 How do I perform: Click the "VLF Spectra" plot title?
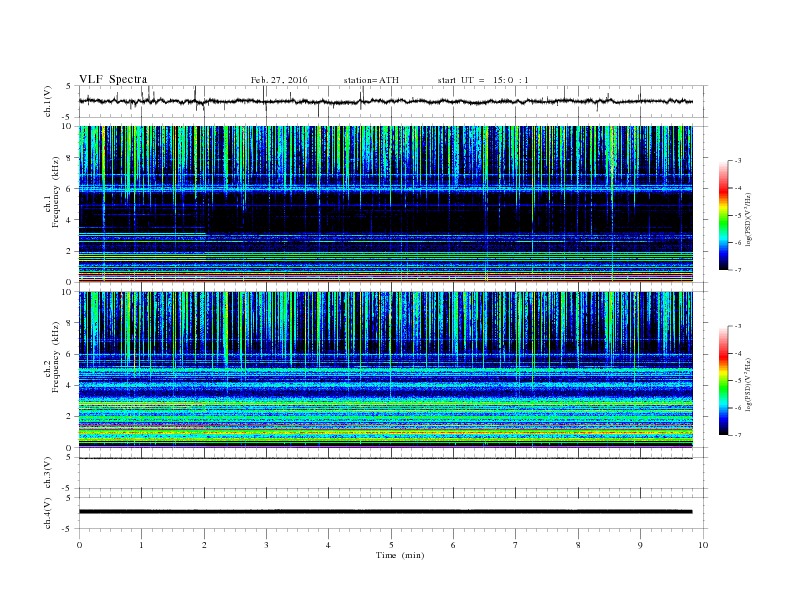pyautogui.click(x=113, y=79)
